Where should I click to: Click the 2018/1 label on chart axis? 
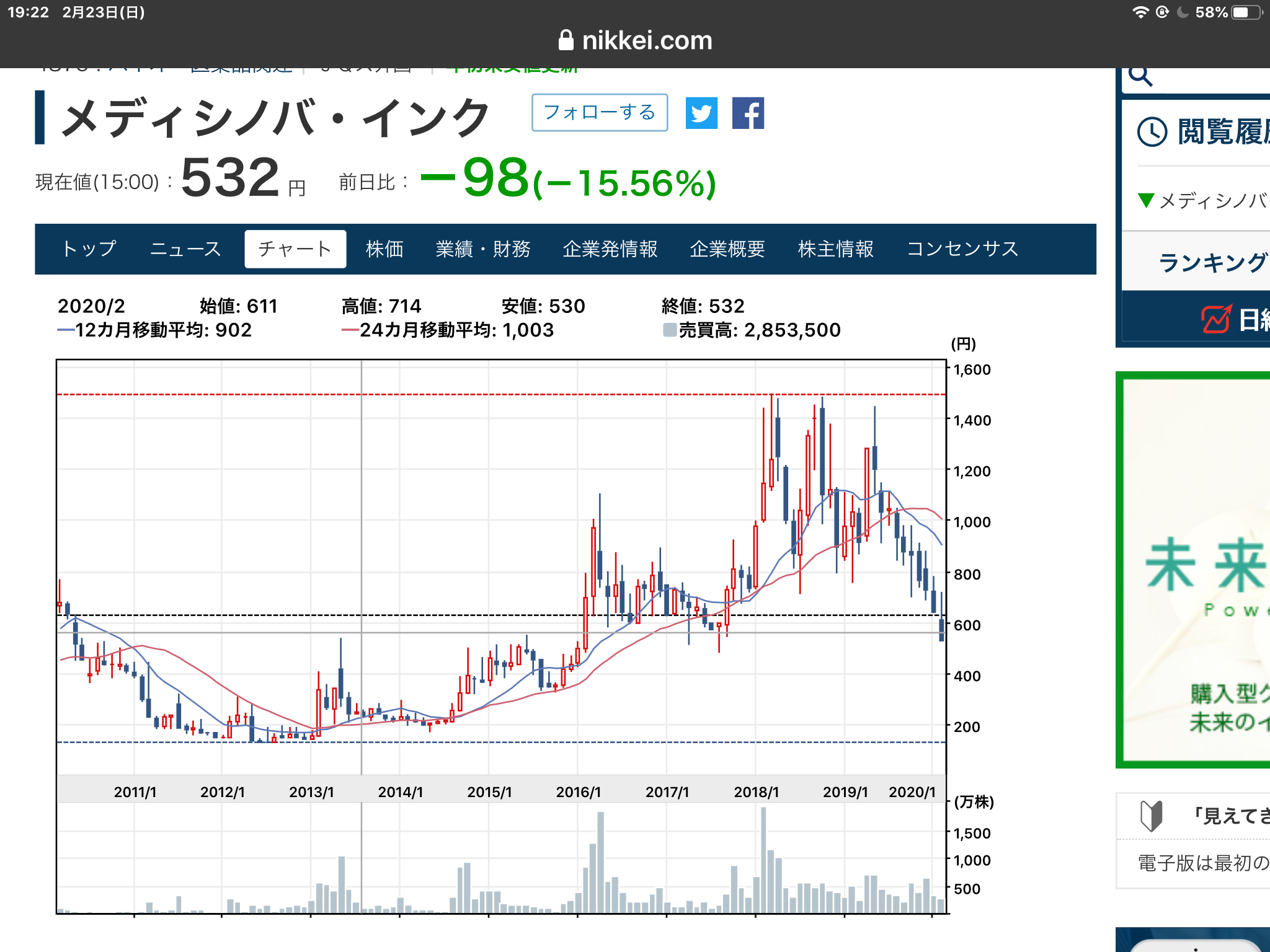click(756, 791)
